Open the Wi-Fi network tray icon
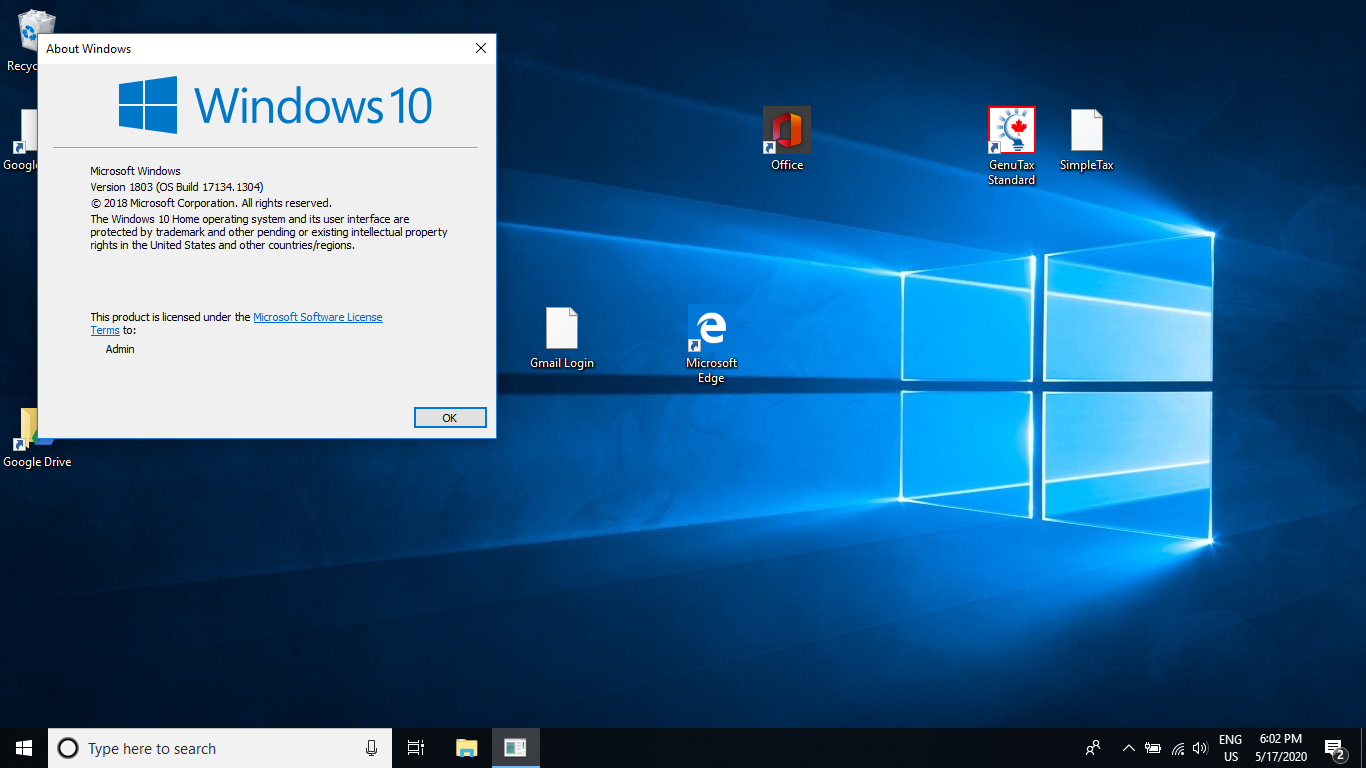The height and width of the screenshot is (768, 1366). tap(1178, 748)
